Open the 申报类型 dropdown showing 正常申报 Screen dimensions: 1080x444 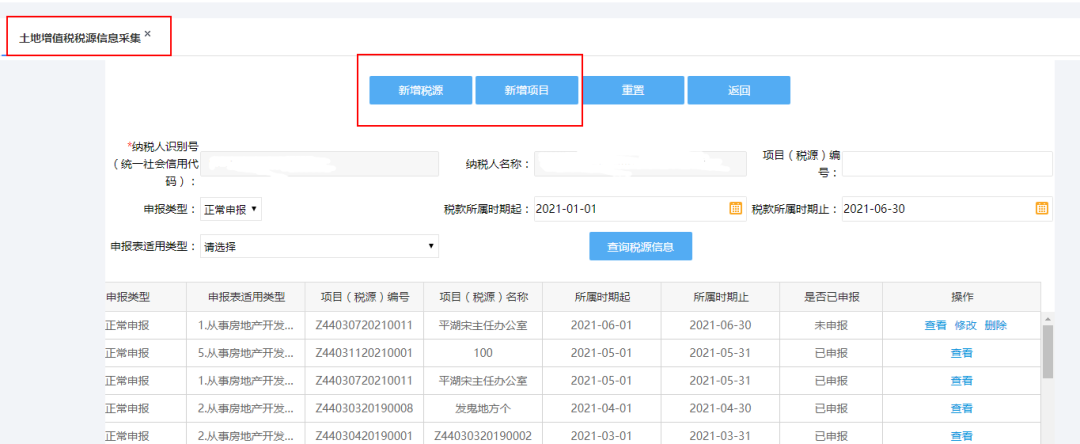(231, 209)
